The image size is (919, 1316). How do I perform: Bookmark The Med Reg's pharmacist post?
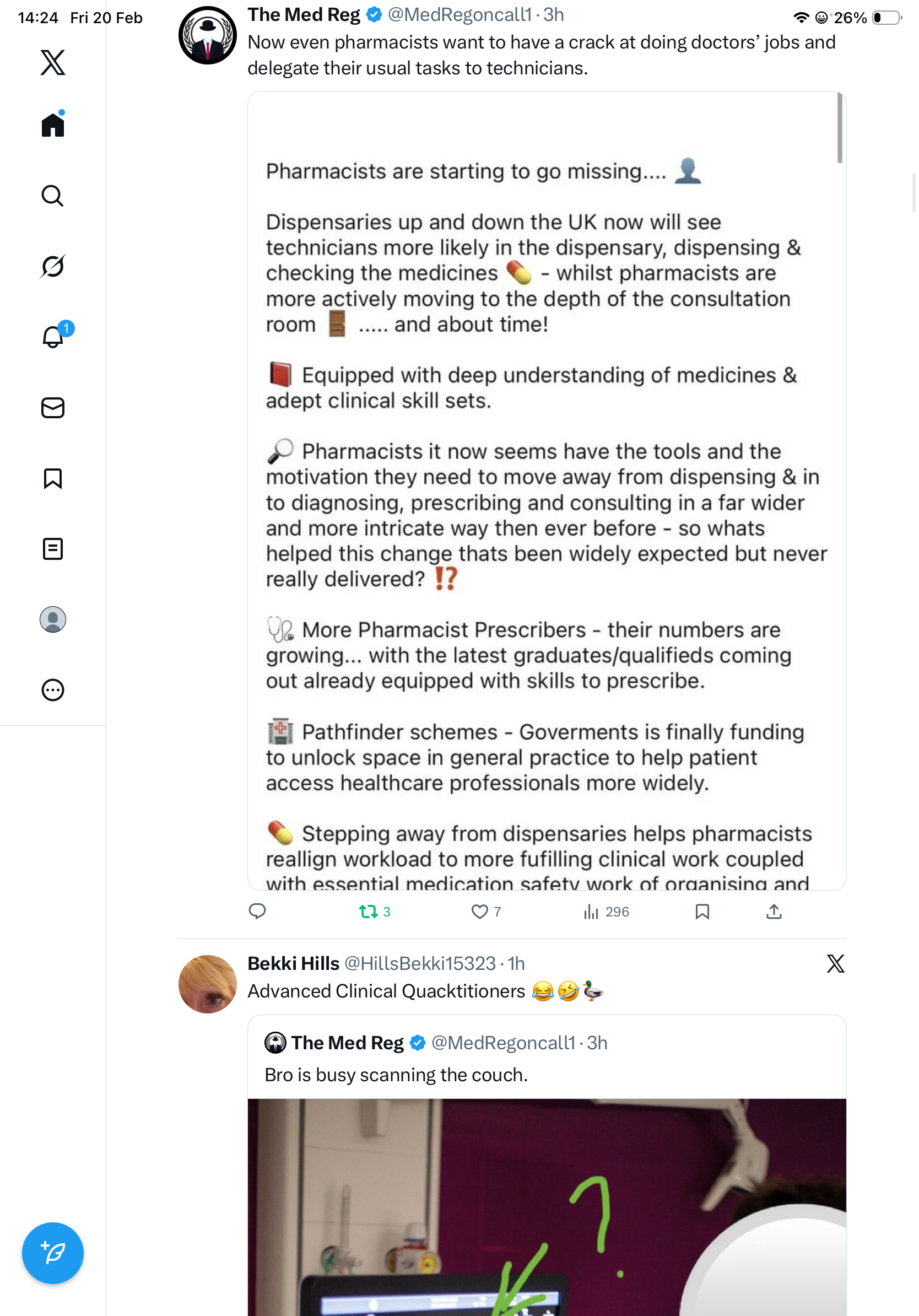(x=702, y=912)
